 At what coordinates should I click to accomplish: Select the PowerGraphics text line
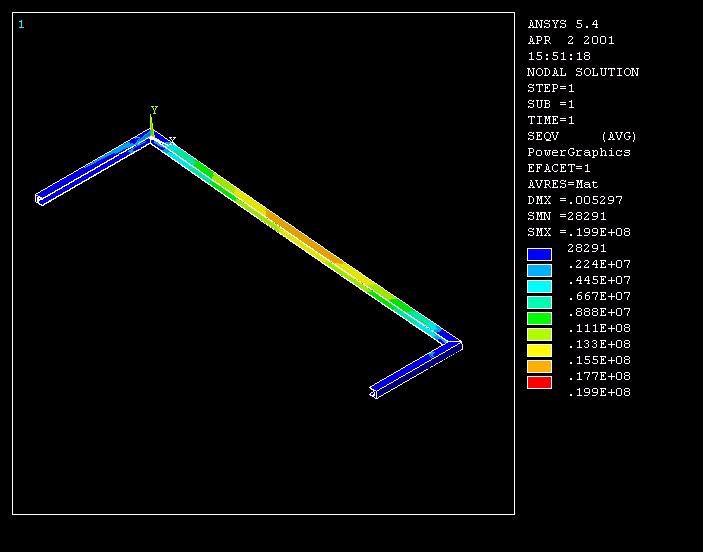578,152
